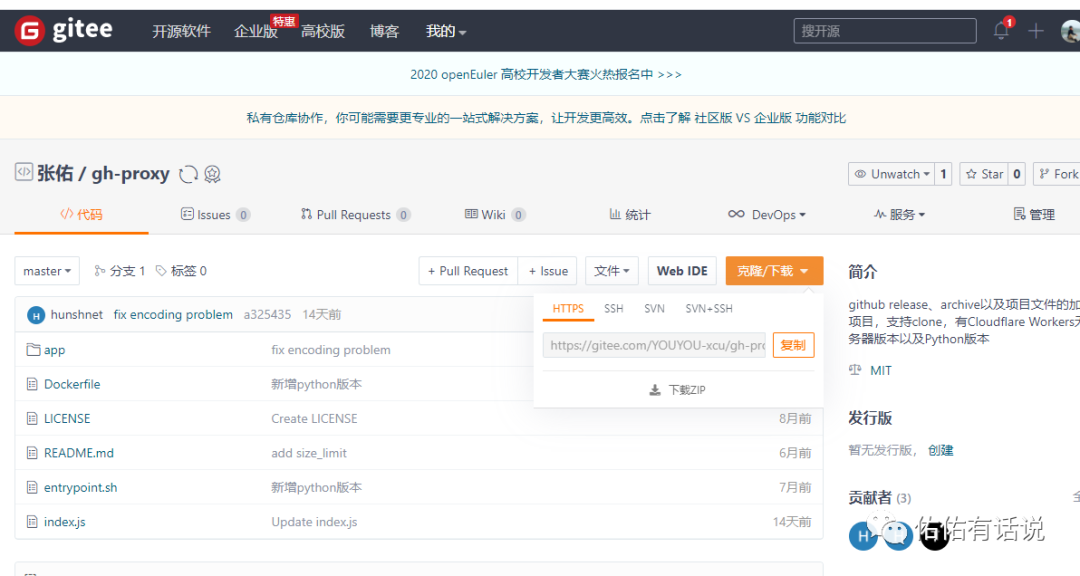This screenshot has height=576, width=1080.
Task: Click the Gitee logo
Action: [x=64, y=30]
